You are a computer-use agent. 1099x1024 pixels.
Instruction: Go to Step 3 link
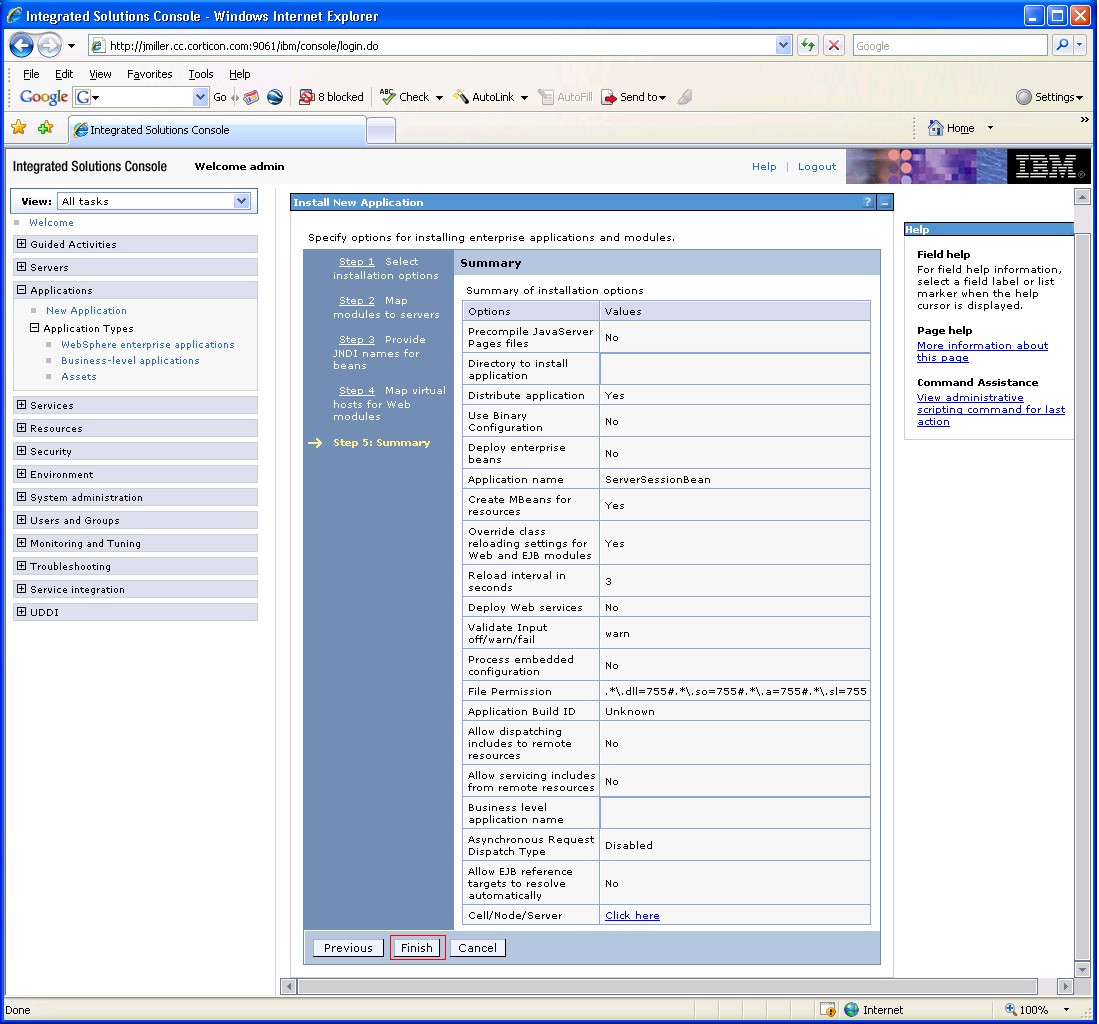357,339
